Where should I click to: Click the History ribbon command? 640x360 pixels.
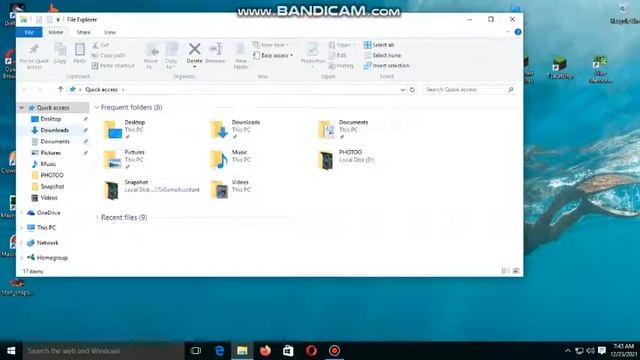[x=341, y=65]
